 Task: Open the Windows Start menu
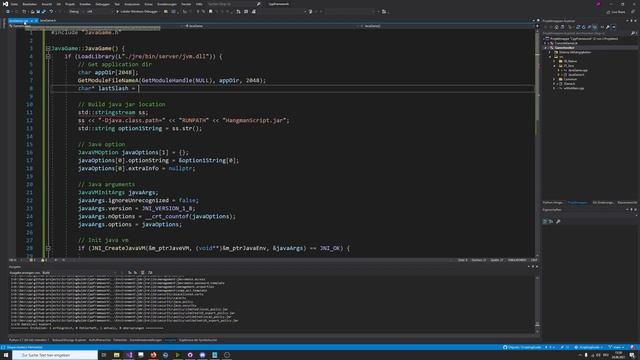[6, 355]
